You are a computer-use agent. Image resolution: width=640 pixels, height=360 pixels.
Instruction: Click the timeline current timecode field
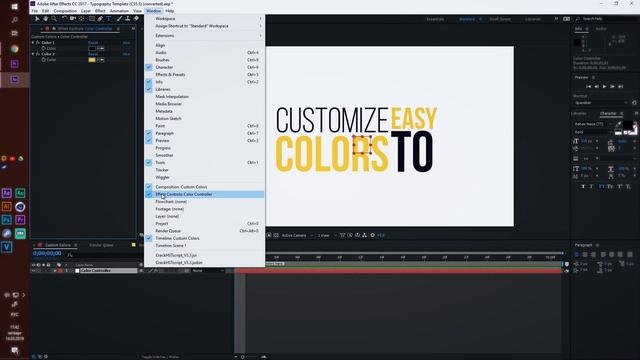pyautogui.click(x=47, y=253)
